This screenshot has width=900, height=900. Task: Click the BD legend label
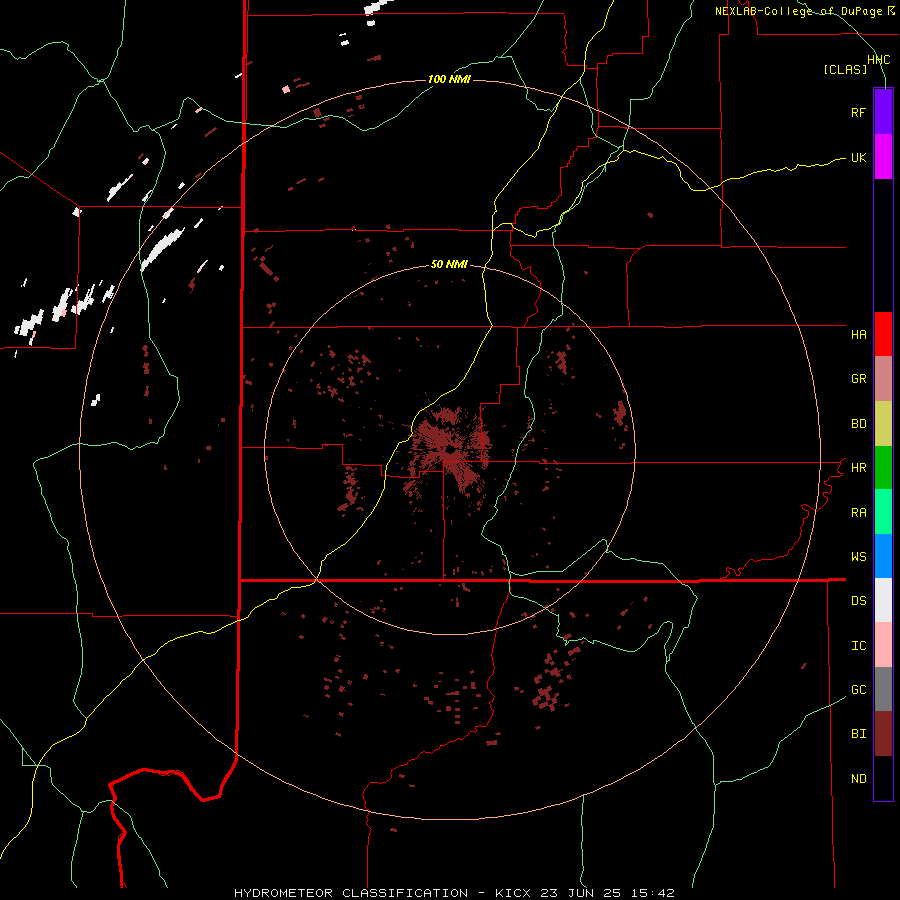pos(858,424)
